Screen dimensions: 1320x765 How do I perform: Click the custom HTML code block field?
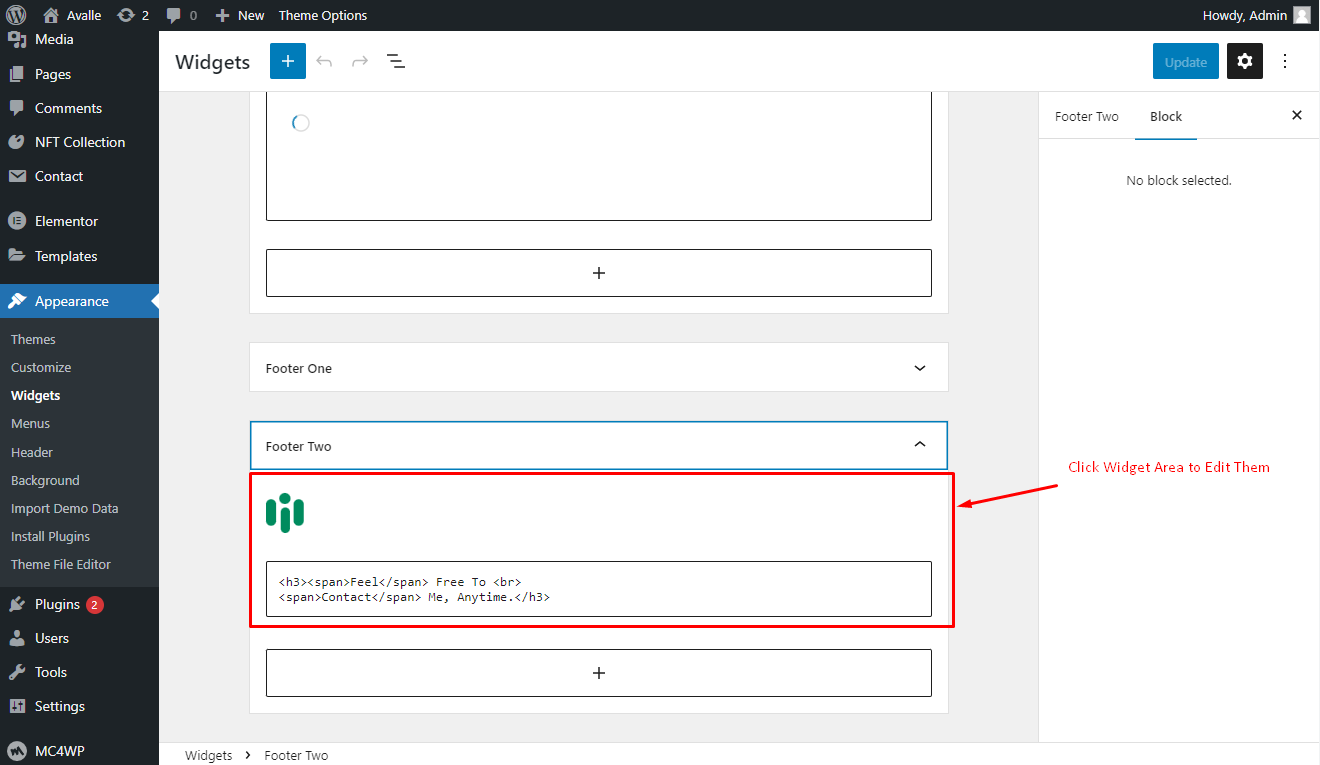[x=599, y=589]
